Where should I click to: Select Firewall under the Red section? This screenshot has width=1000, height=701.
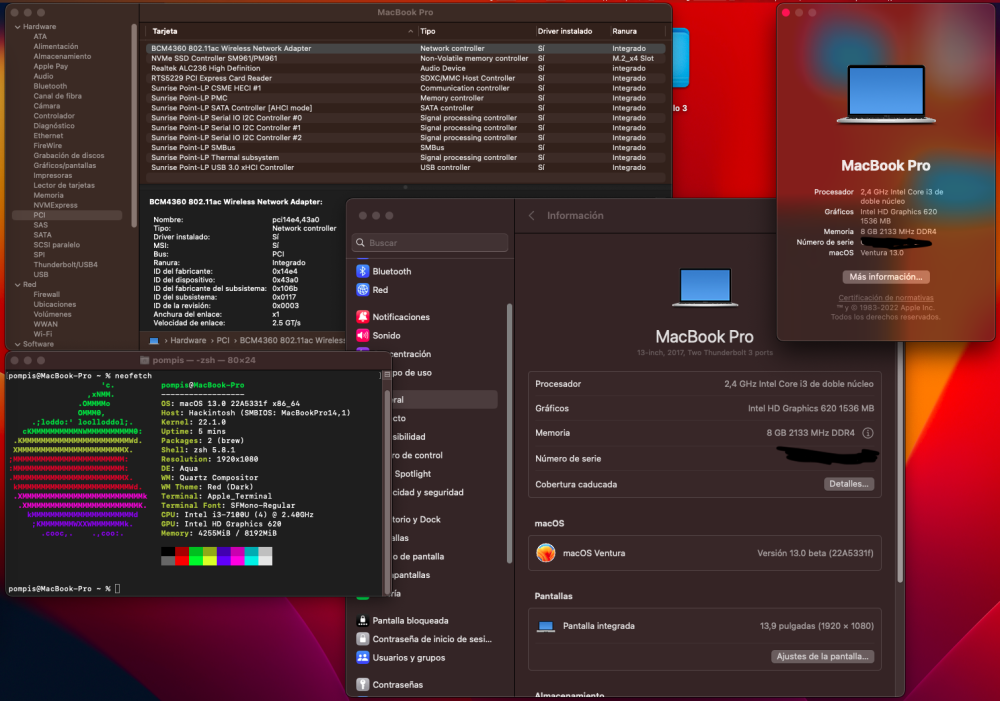pyautogui.click(x=47, y=294)
